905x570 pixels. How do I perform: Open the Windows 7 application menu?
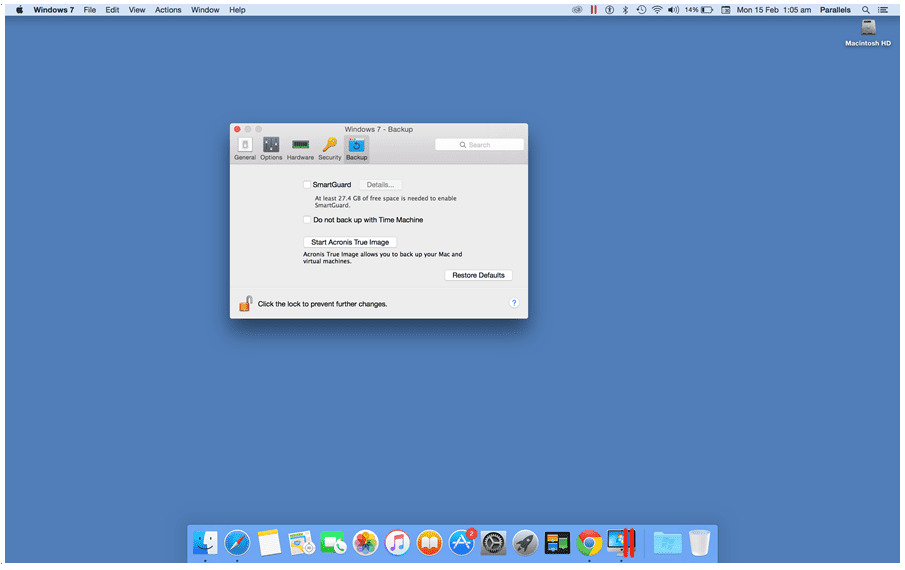click(x=54, y=10)
